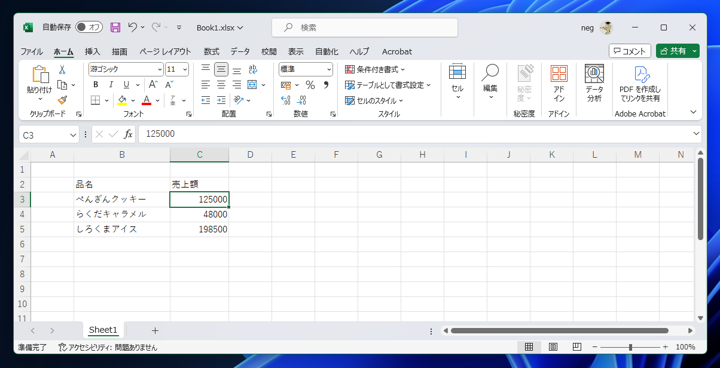720x368 pixels.
Task: Open the font color dropdown arrow
Action: (158, 100)
